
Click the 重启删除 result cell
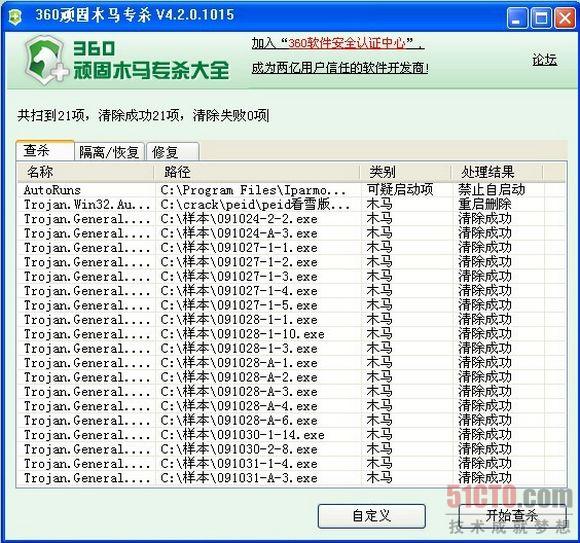(x=485, y=204)
